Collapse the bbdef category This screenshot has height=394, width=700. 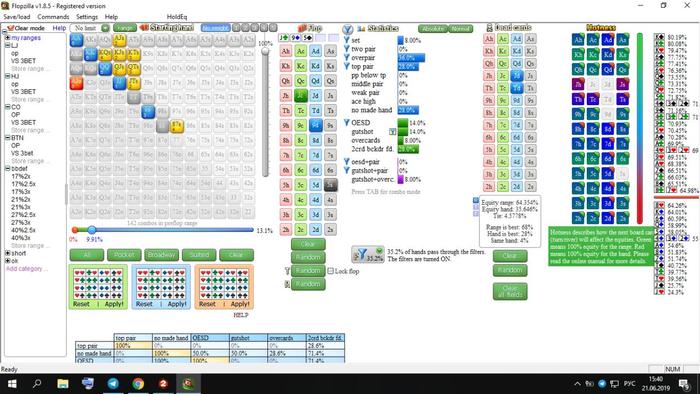(x=8, y=169)
